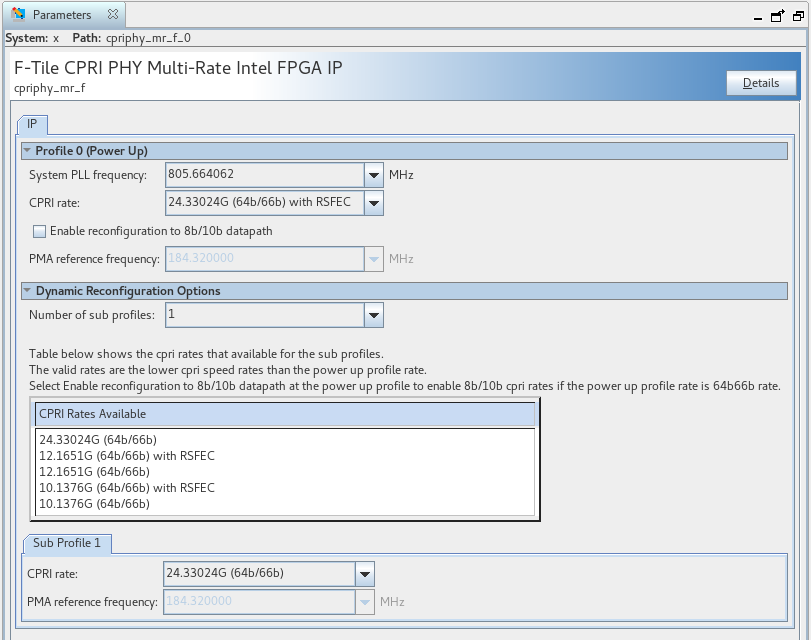Detach the Parameters panel with the pop-out icon

coord(777,16)
